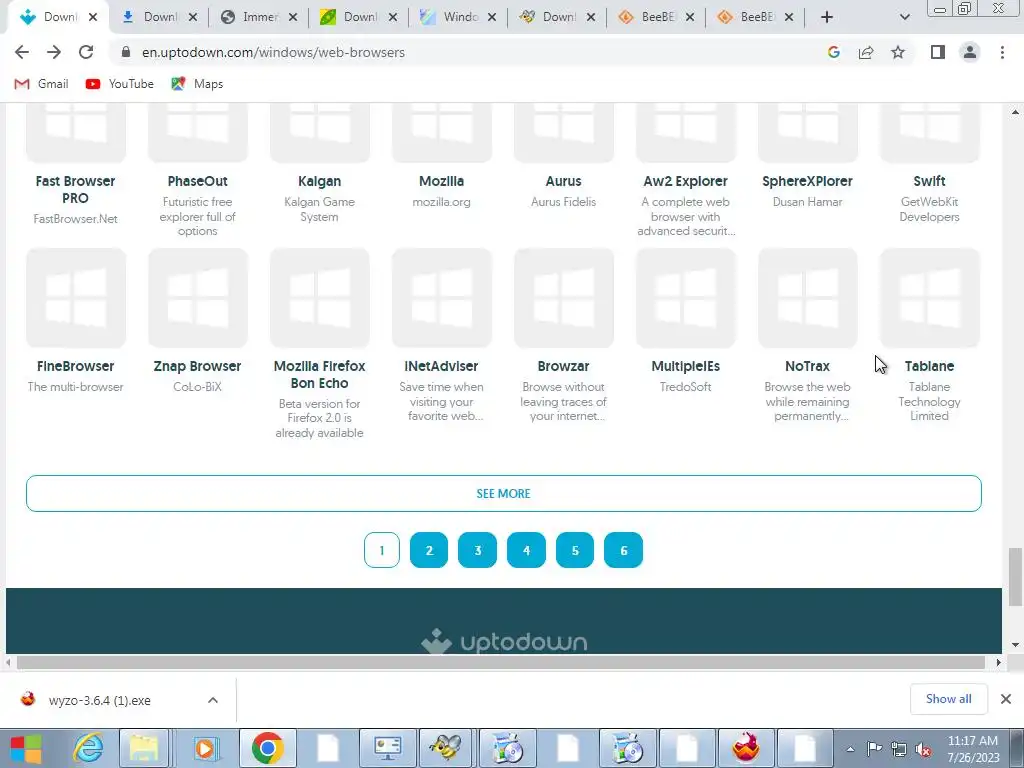Open the Gmail bookmark
Viewport: 1024px width, 768px height.
click(x=41, y=84)
